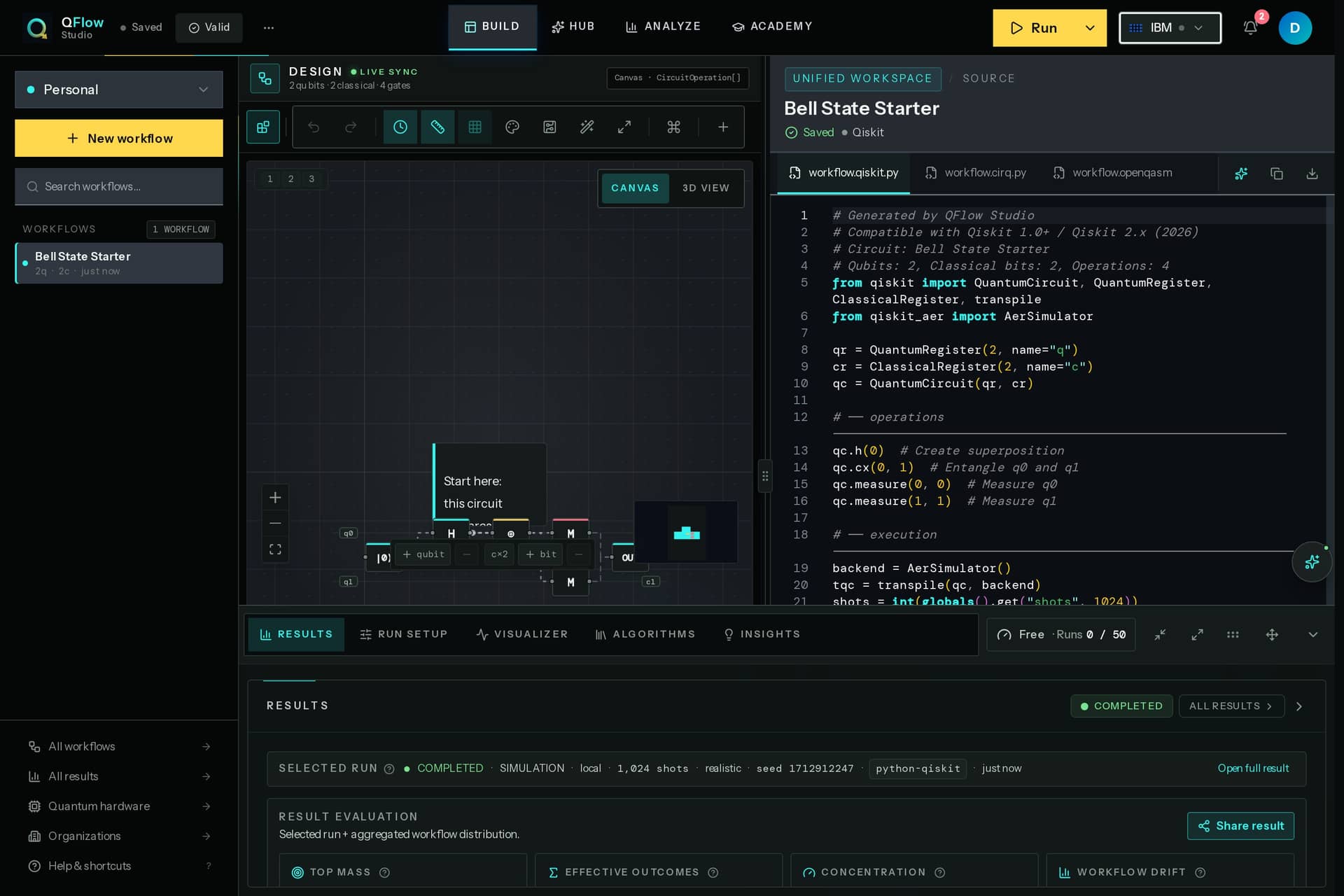Collapse the bottom panel chevron
Screen dimensions: 1344x896
pyautogui.click(x=1312, y=634)
